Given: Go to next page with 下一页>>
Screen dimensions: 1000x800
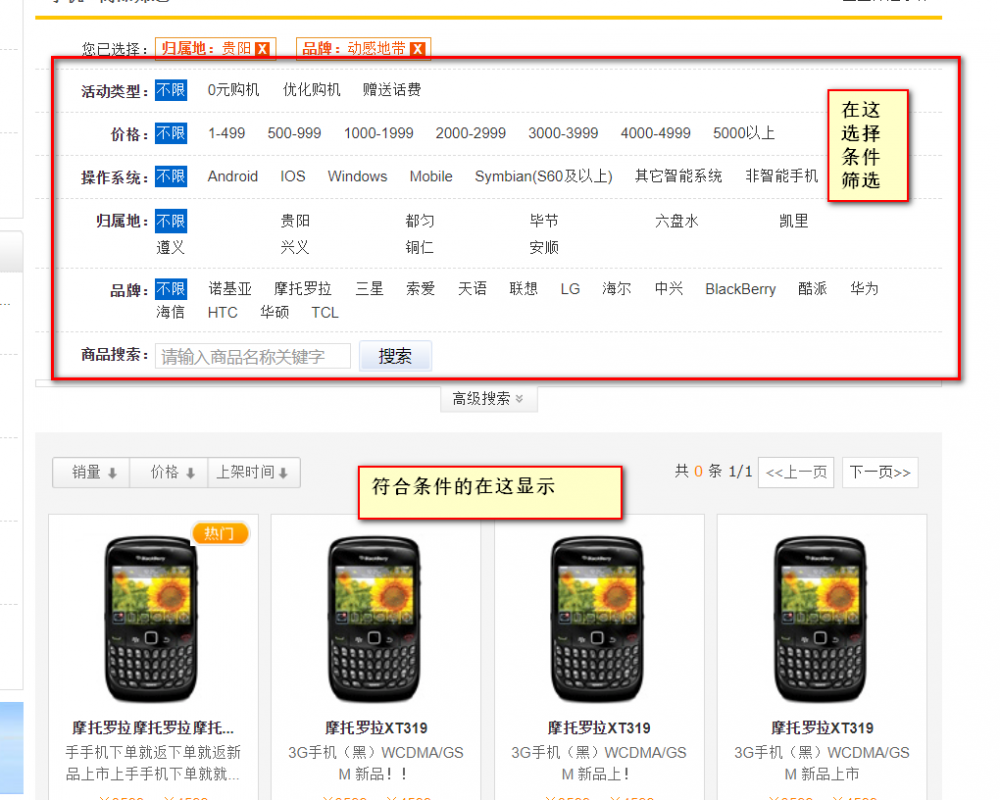Looking at the screenshot, I should coord(880,473).
